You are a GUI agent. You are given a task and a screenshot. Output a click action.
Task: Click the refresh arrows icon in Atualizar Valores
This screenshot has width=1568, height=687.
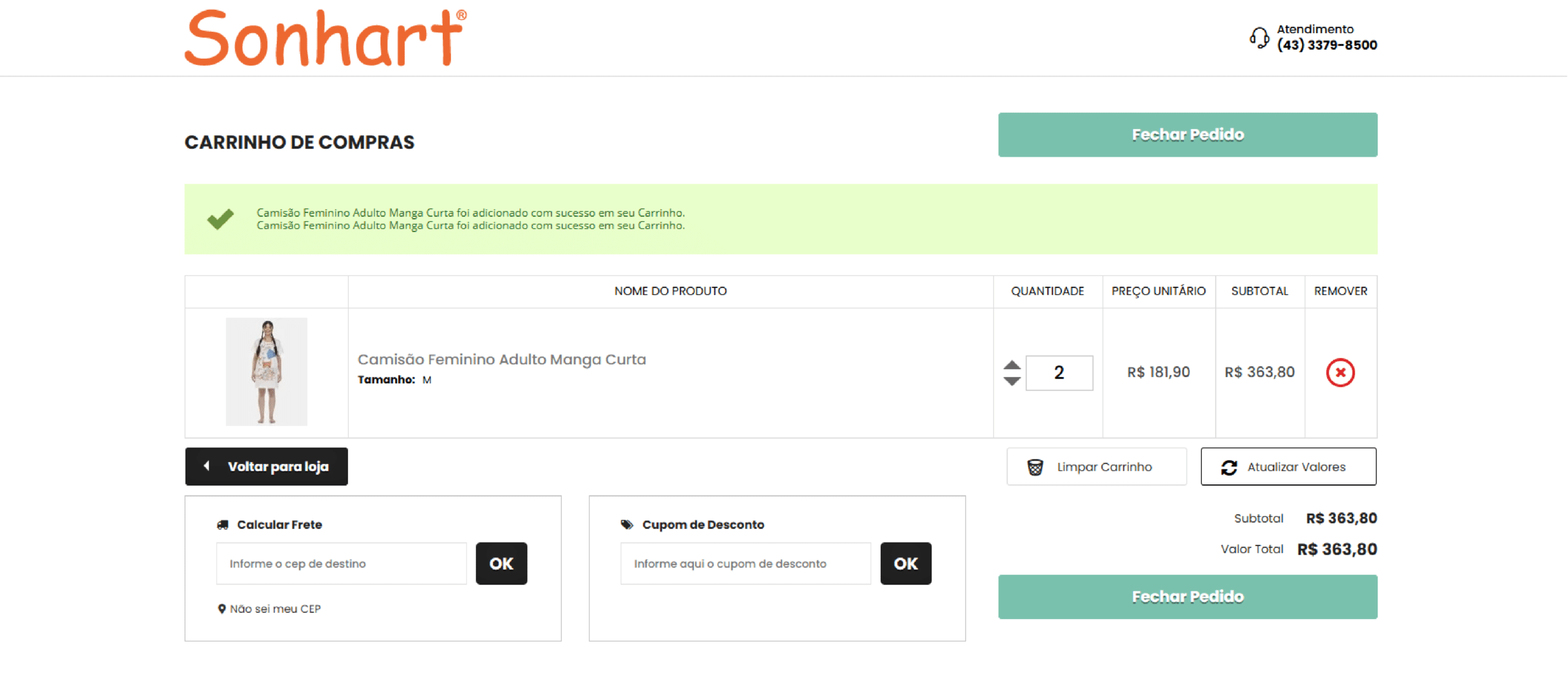tap(1229, 468)
